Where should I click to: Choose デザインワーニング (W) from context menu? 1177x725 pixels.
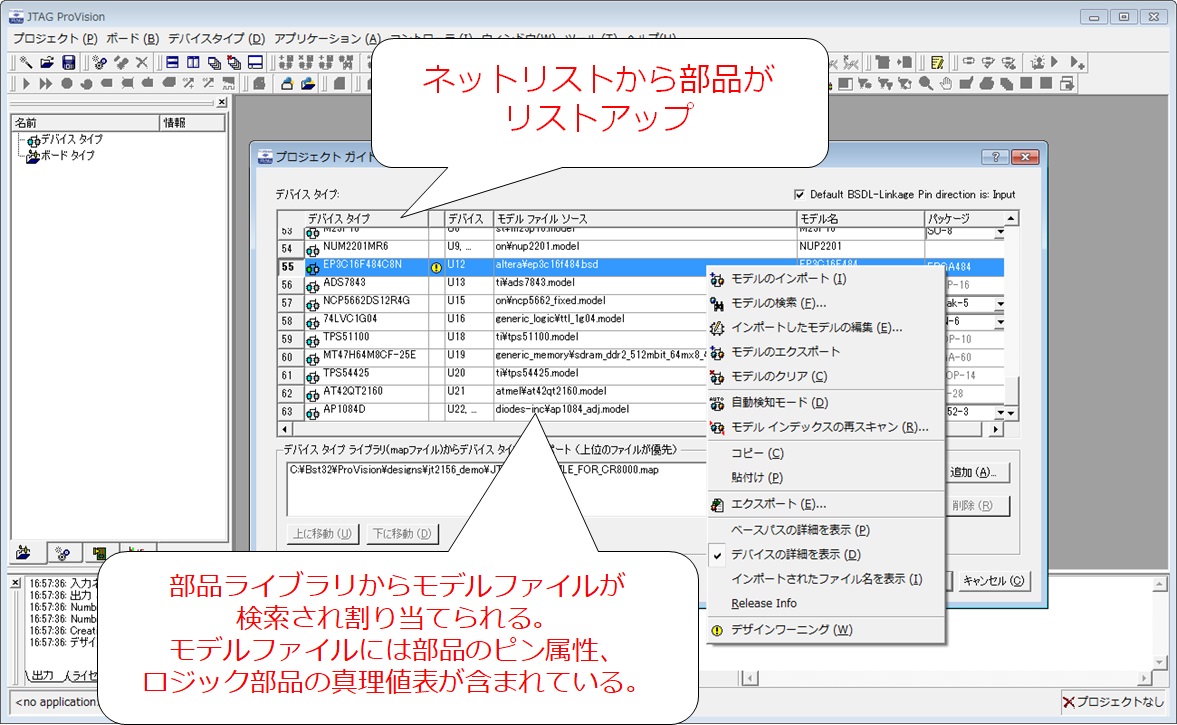click(x=826, y=630)
